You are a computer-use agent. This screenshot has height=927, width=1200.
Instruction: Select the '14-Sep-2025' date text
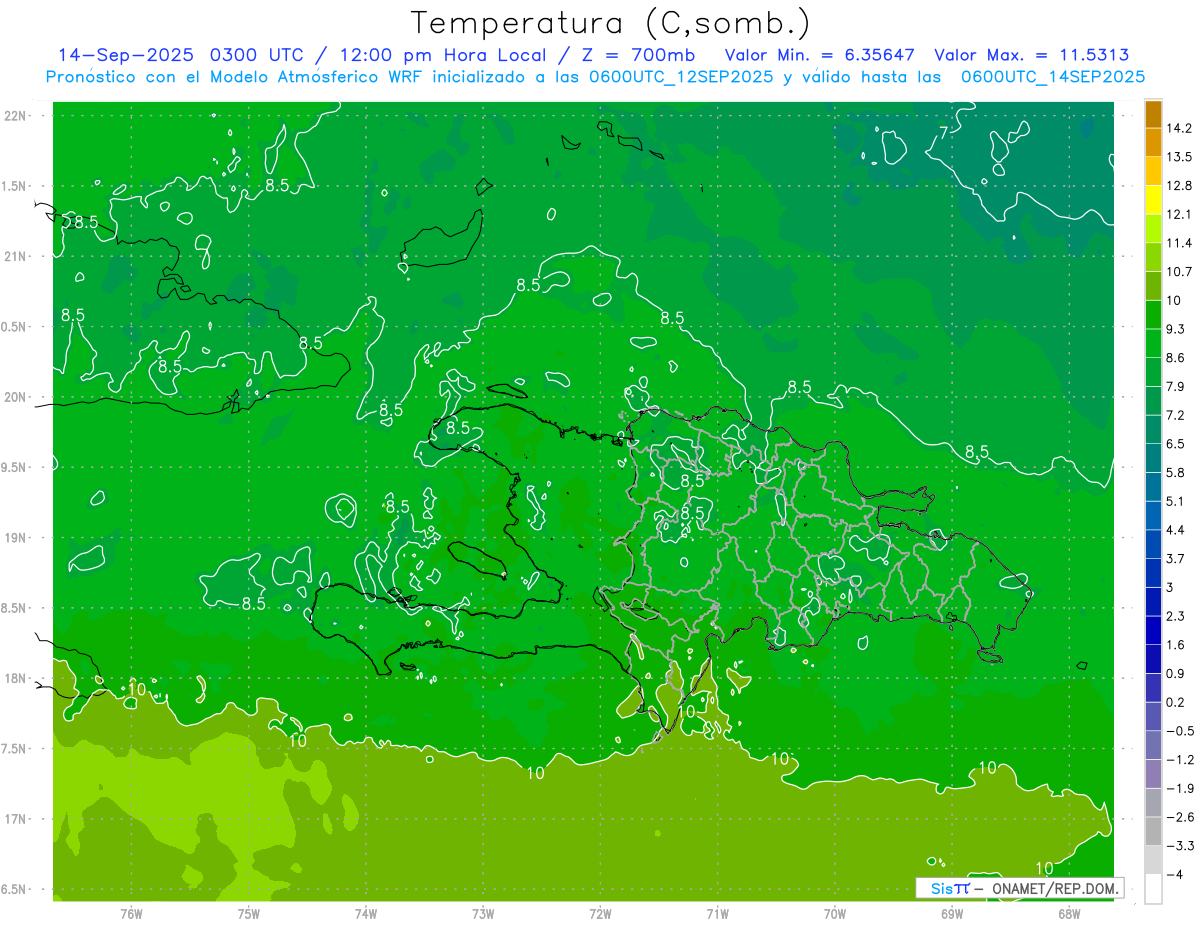(126, 55)
